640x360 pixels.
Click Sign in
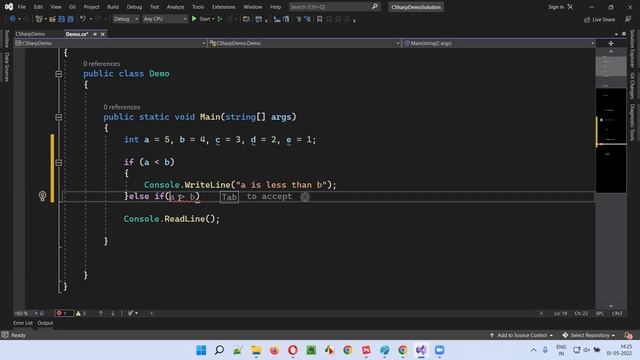[556, 7]
